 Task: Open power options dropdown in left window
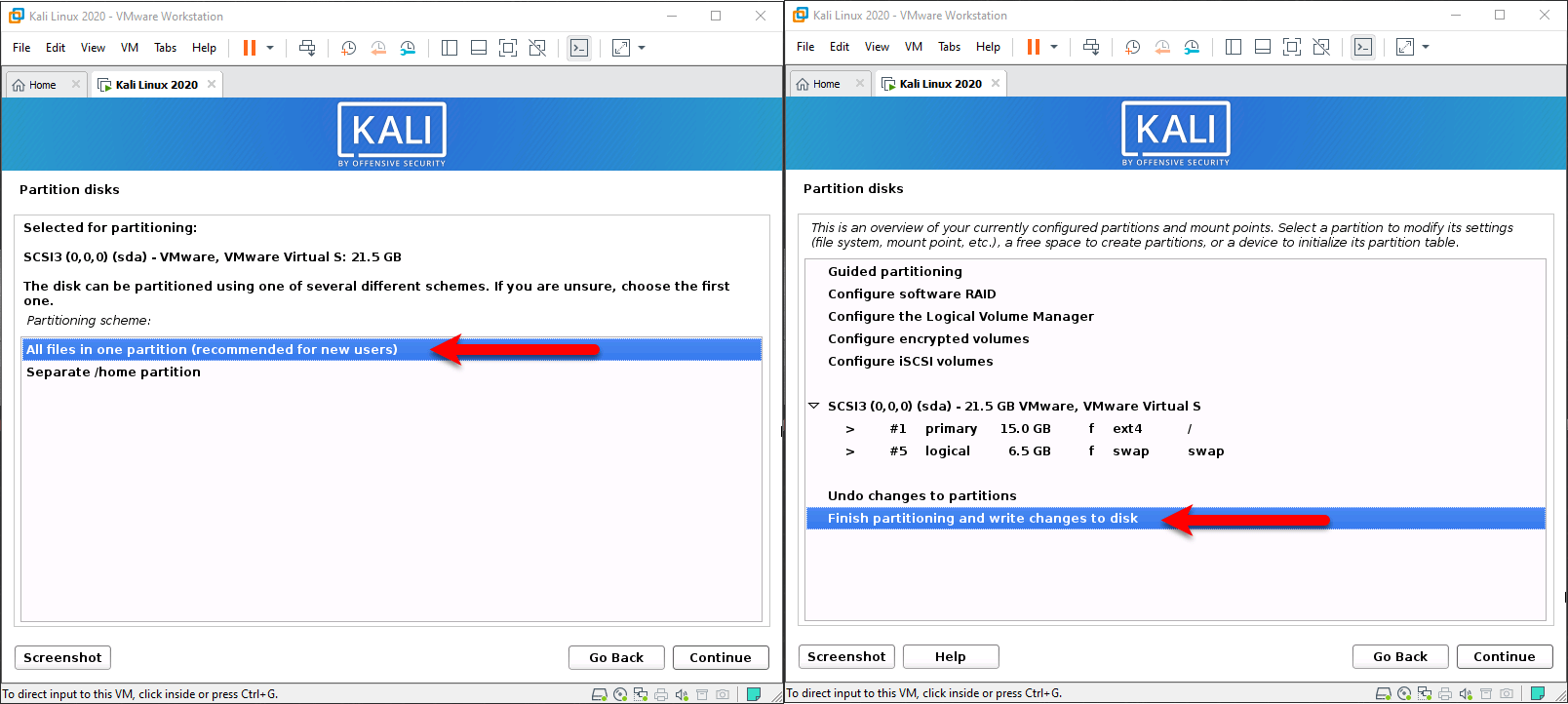click(270, 48)
